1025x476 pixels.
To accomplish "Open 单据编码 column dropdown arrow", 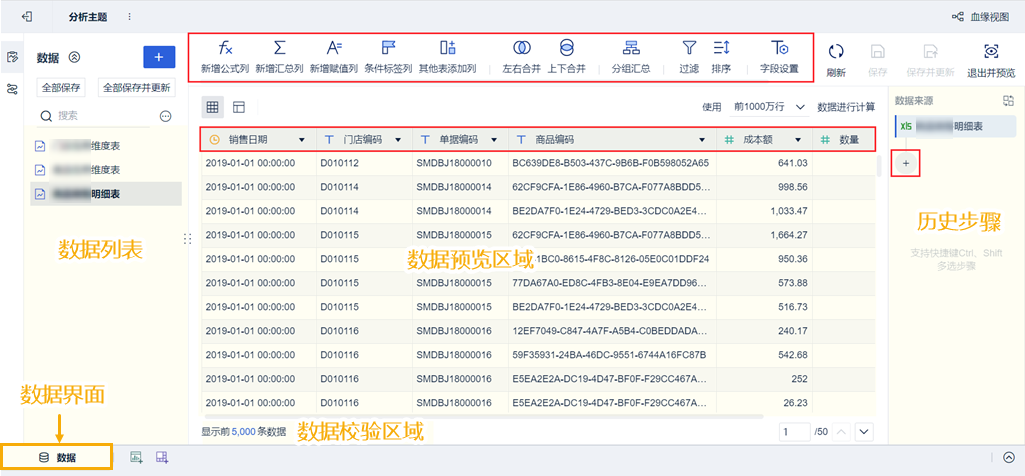I will (x=494, y=139).
